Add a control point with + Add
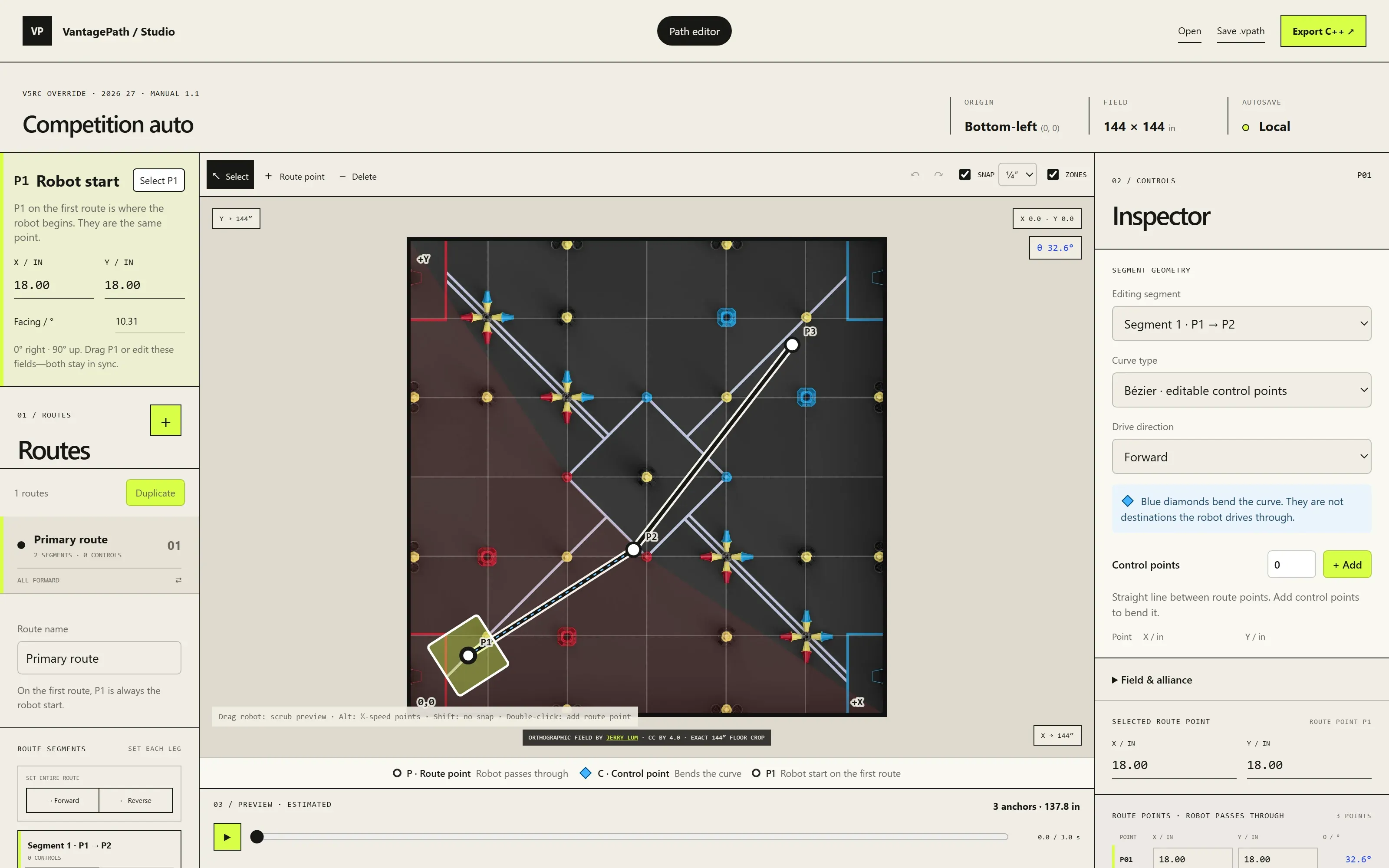Screen dimensions: 1389x868 tap(1347, 564)
